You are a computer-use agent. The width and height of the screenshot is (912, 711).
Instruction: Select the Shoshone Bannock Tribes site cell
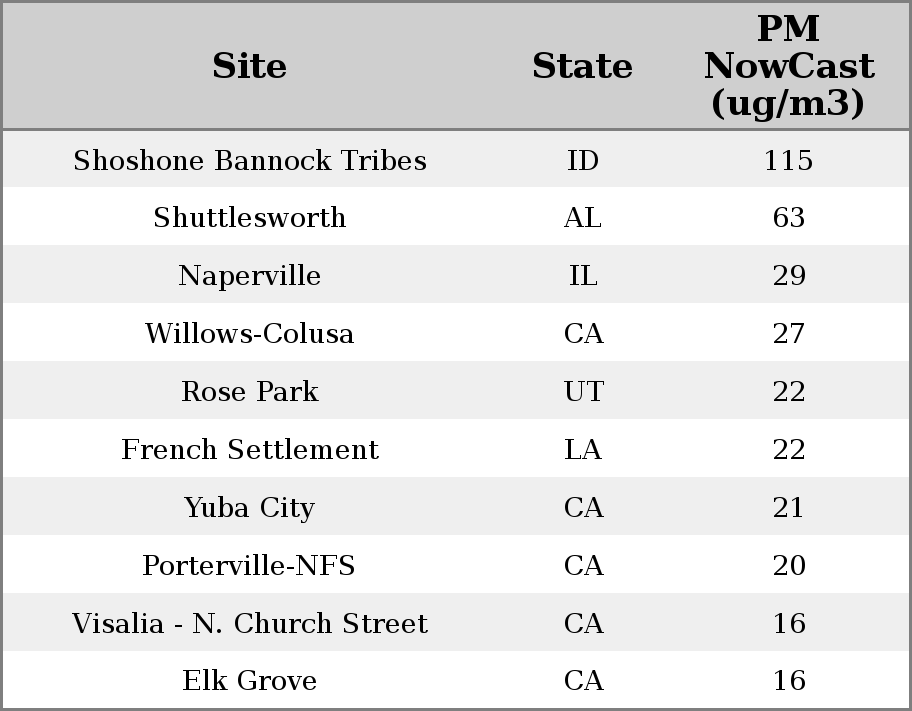(249, 161)
